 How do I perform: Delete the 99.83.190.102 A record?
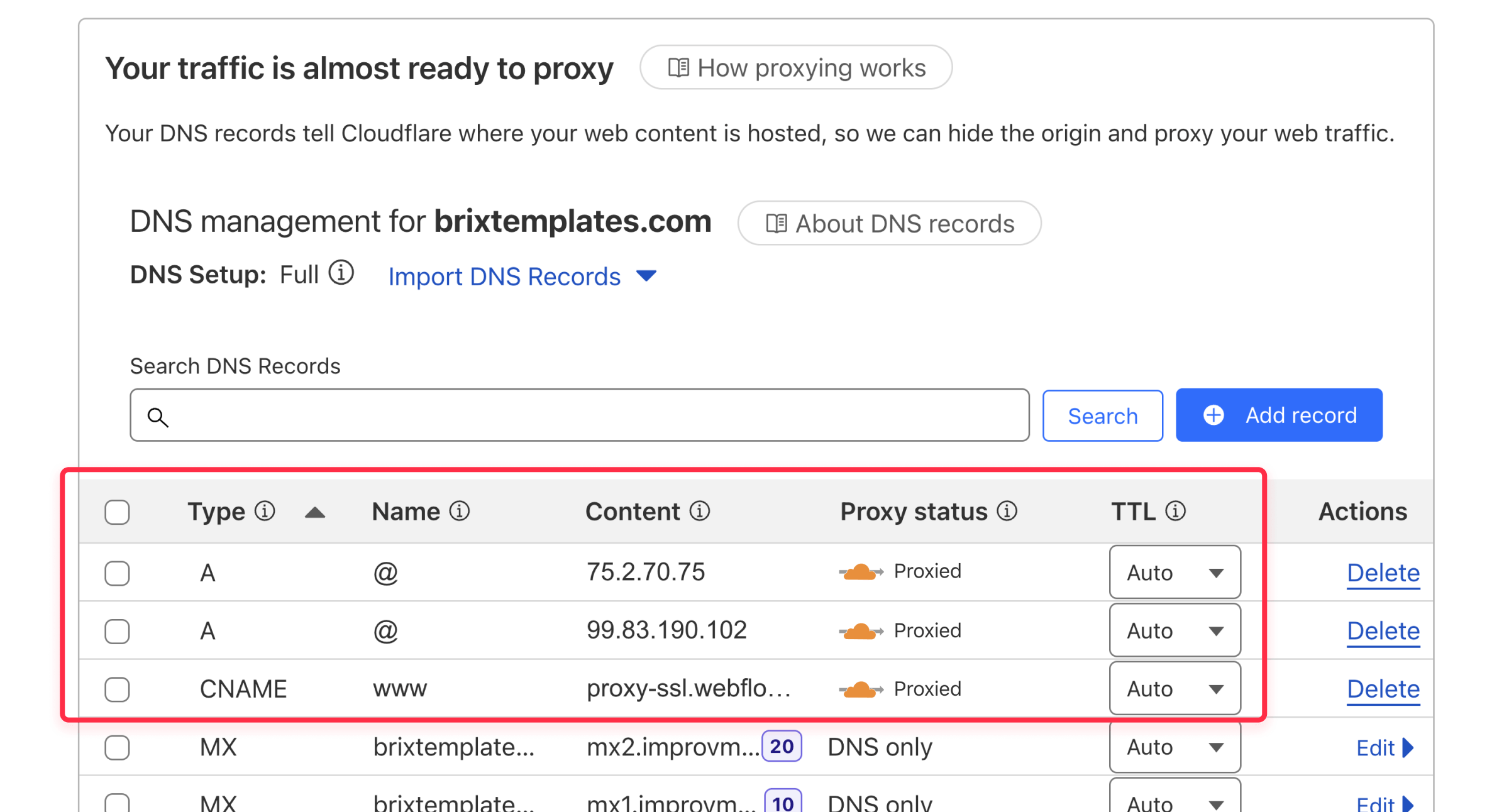pyautogui.click(x=1383, y=630)
